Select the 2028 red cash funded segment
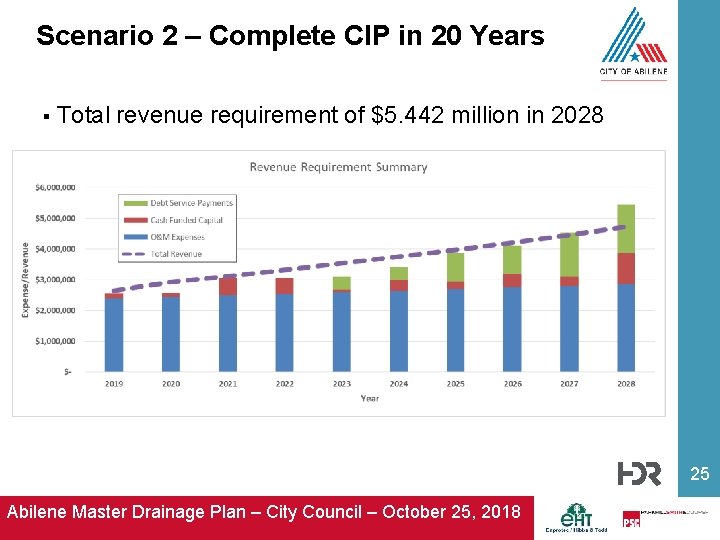720x540 pixels. 626,269
